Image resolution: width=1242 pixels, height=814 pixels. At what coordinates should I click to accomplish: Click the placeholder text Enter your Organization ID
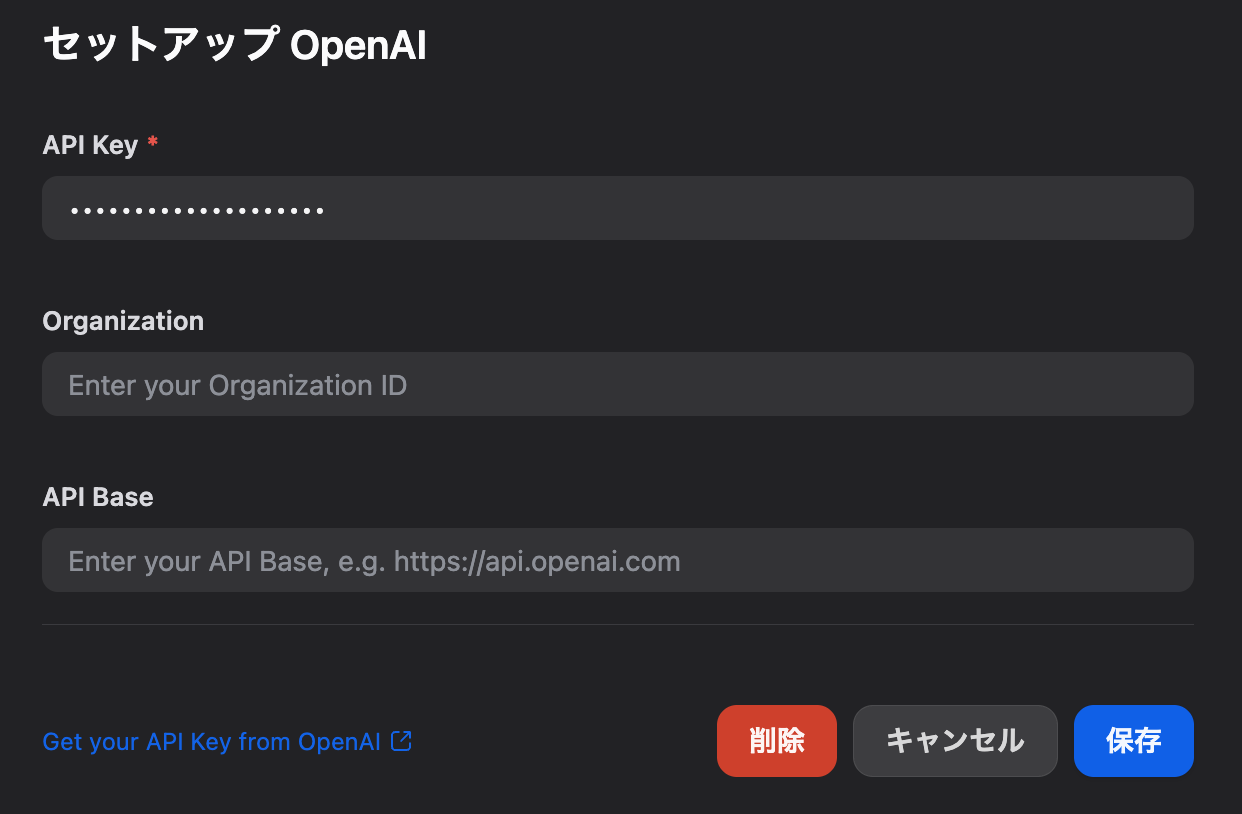[238, 386]
